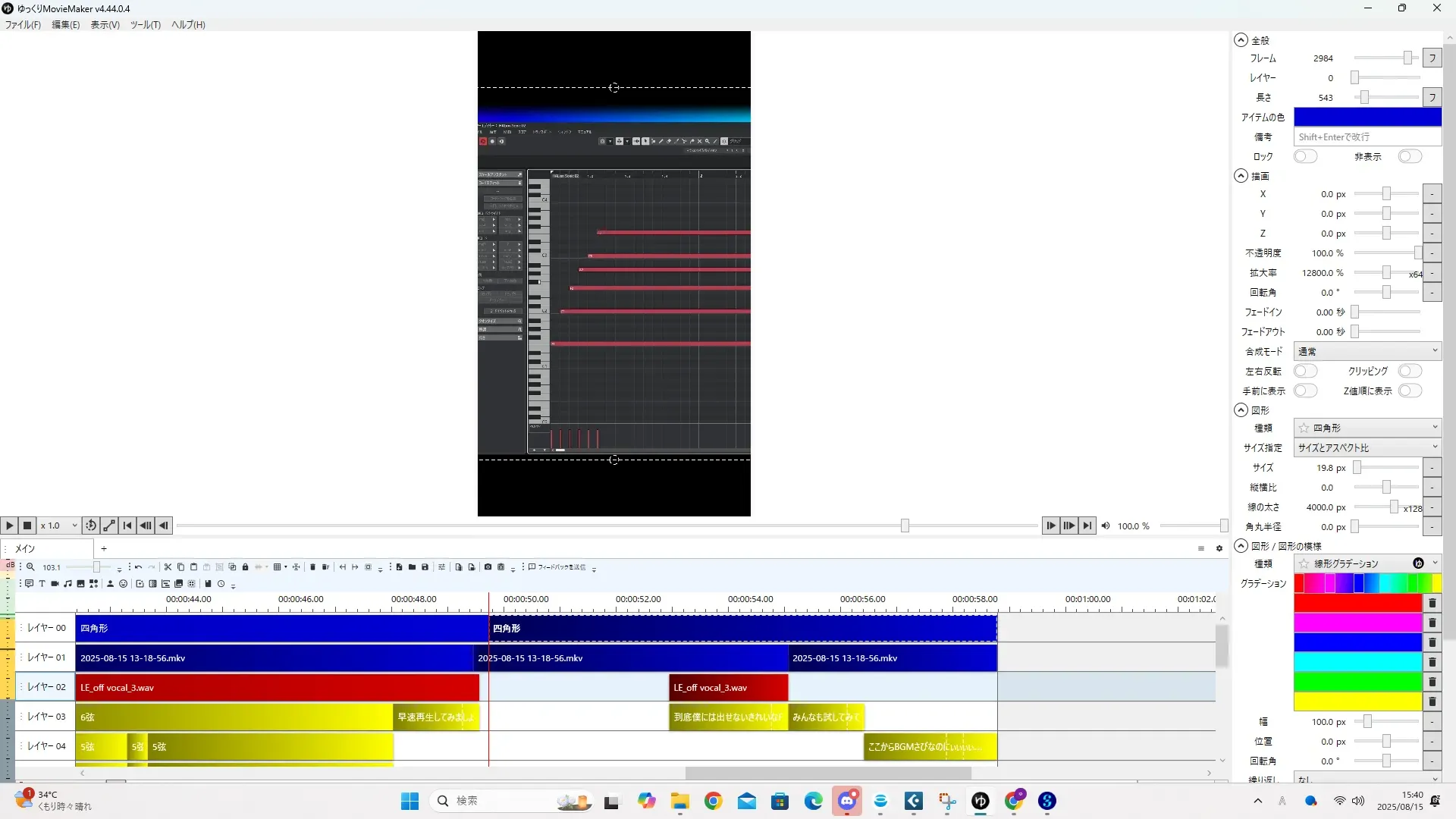The height and width of the screenshot is (819, 1456).
Task: Toggle the 非表示 switch
Action: (x=1409, y=156)
